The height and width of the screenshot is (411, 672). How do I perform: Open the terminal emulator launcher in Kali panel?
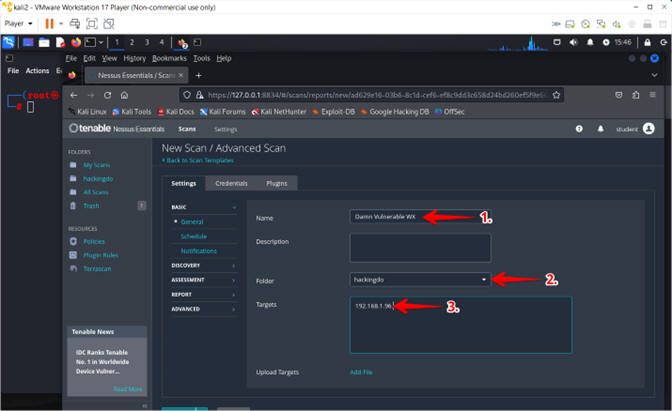coord(90,42)
